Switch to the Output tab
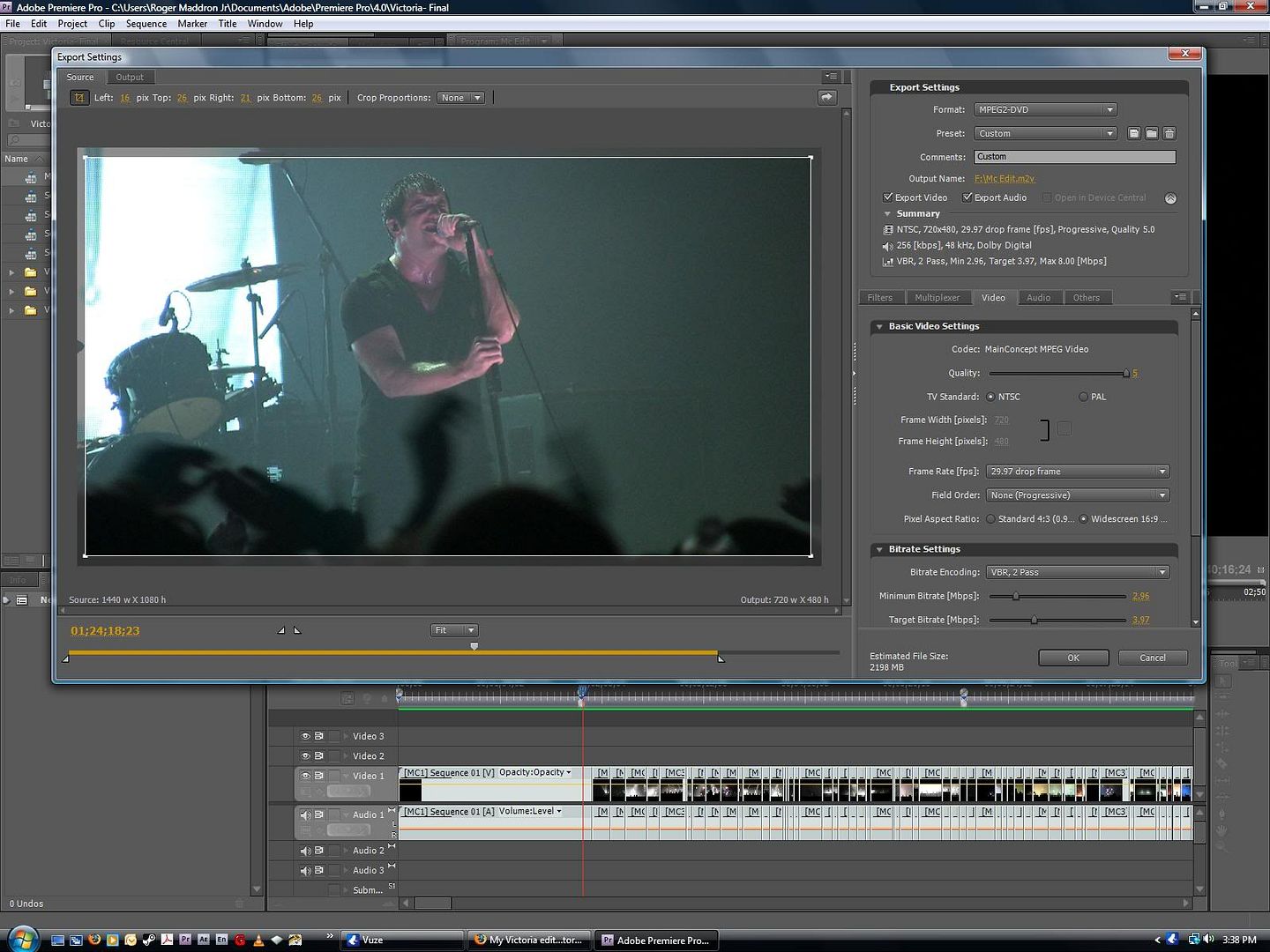The height and width of the screenshot is (952, 1270). pos(130,77)
